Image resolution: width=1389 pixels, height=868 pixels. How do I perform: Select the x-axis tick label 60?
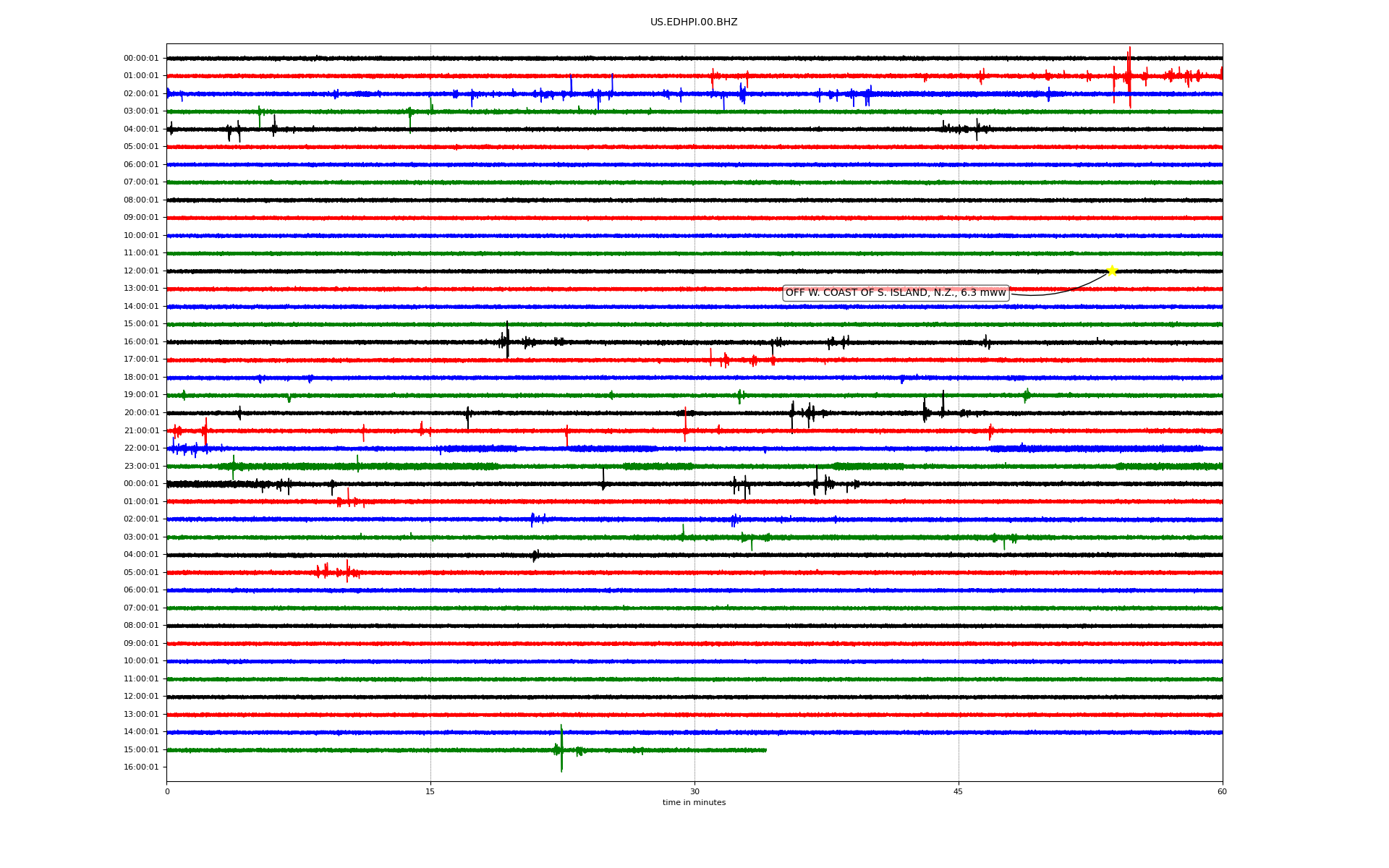[x=1222, y=792]
